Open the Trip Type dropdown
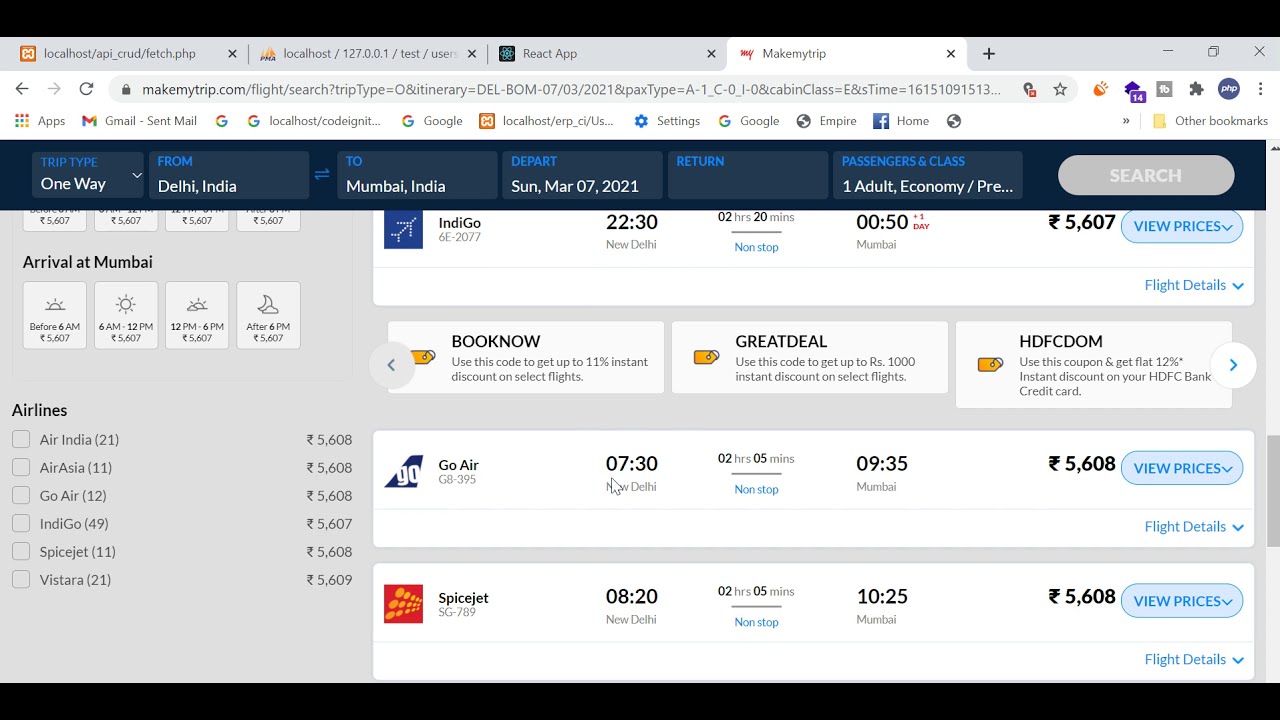Viewport: 1280px width, 720px height. (88, 175)
